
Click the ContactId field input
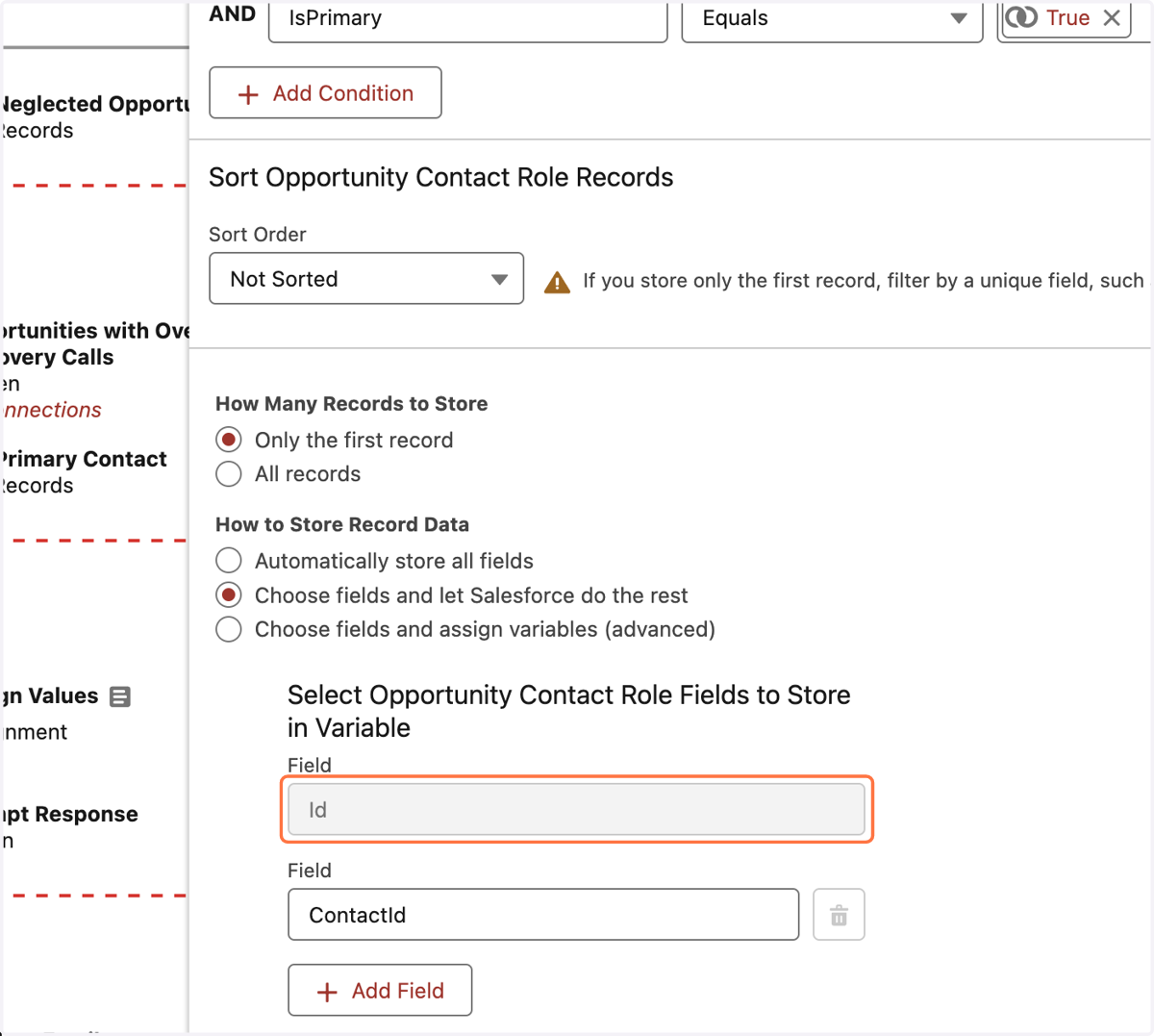click(x=543, y=915)
